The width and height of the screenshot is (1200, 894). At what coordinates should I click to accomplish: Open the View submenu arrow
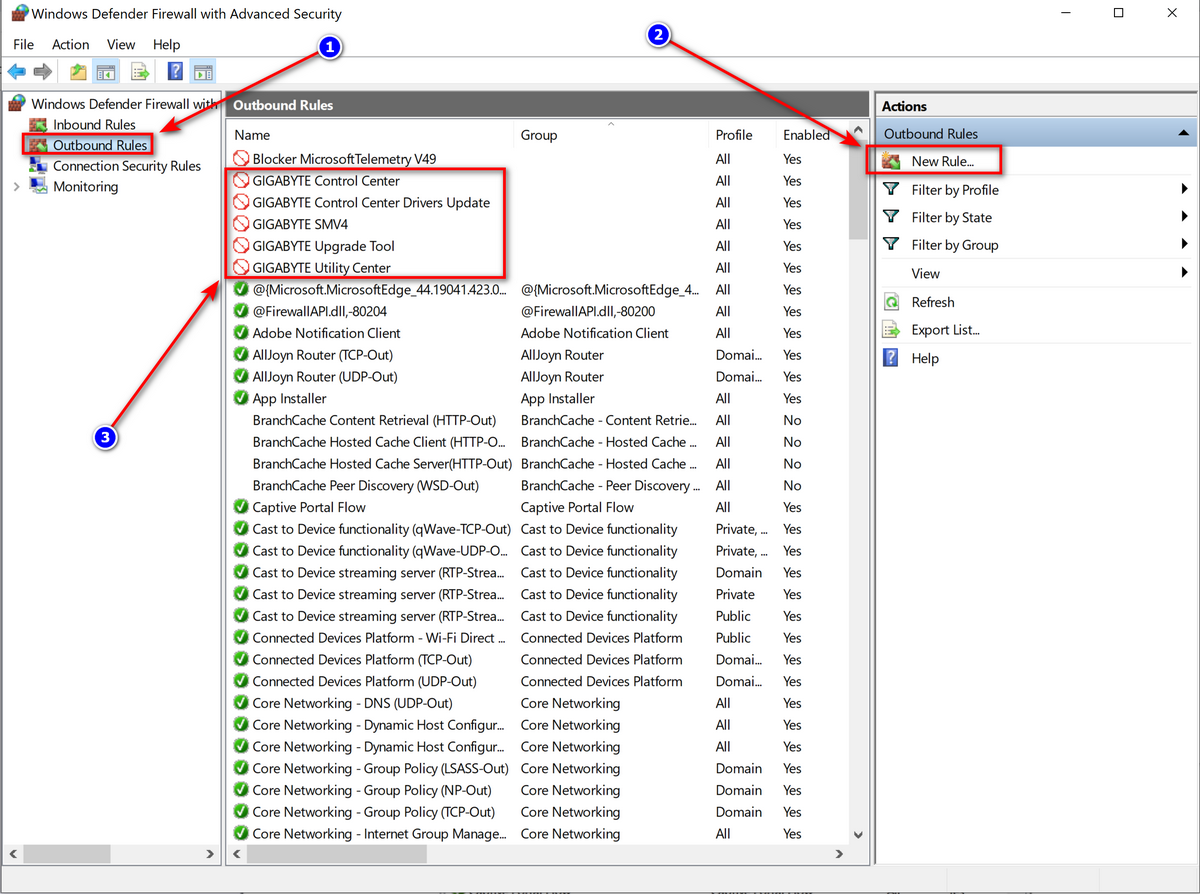tap(1184, 273)
